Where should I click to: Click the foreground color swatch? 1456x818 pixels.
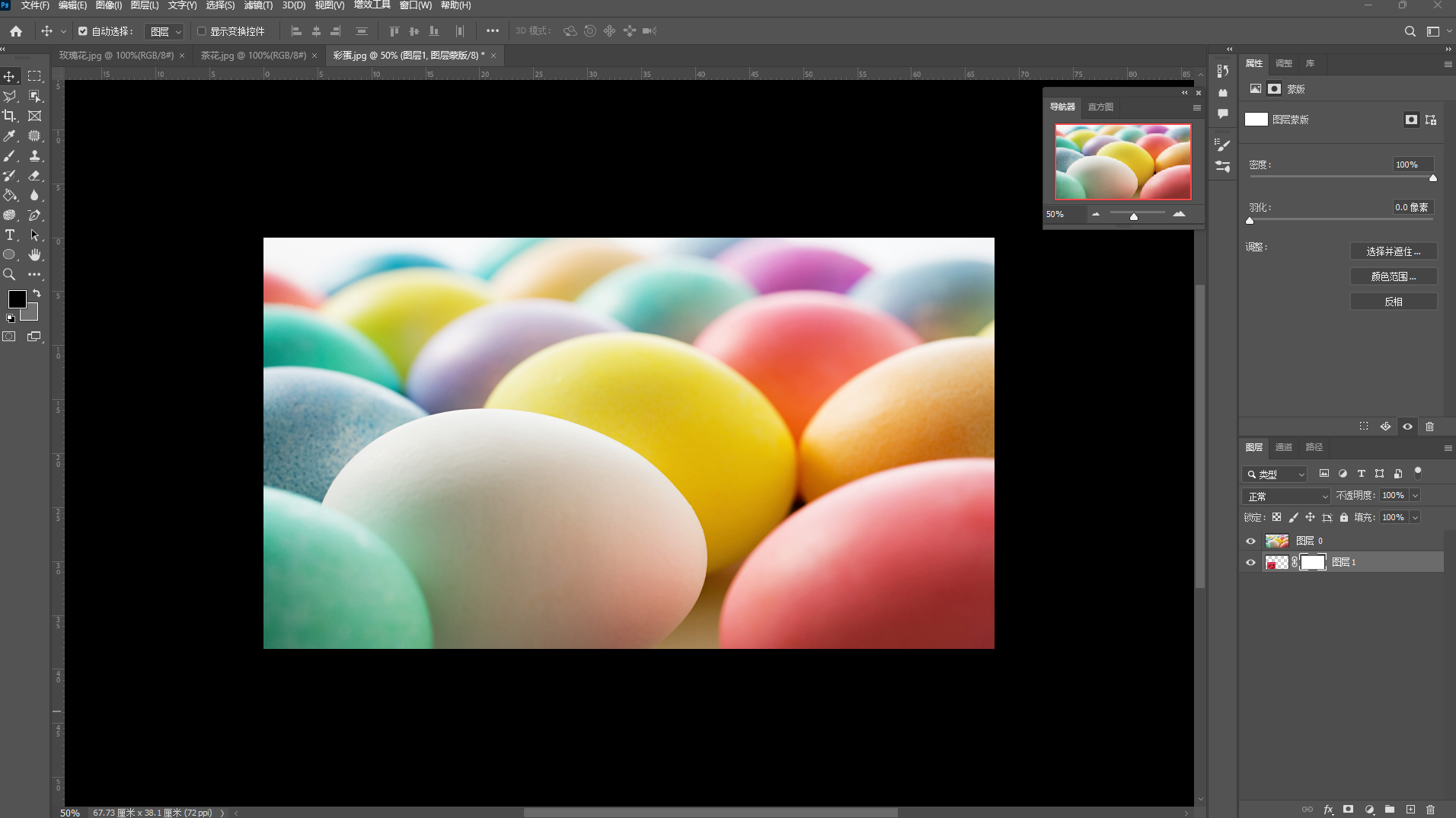[x=17, y=299]
